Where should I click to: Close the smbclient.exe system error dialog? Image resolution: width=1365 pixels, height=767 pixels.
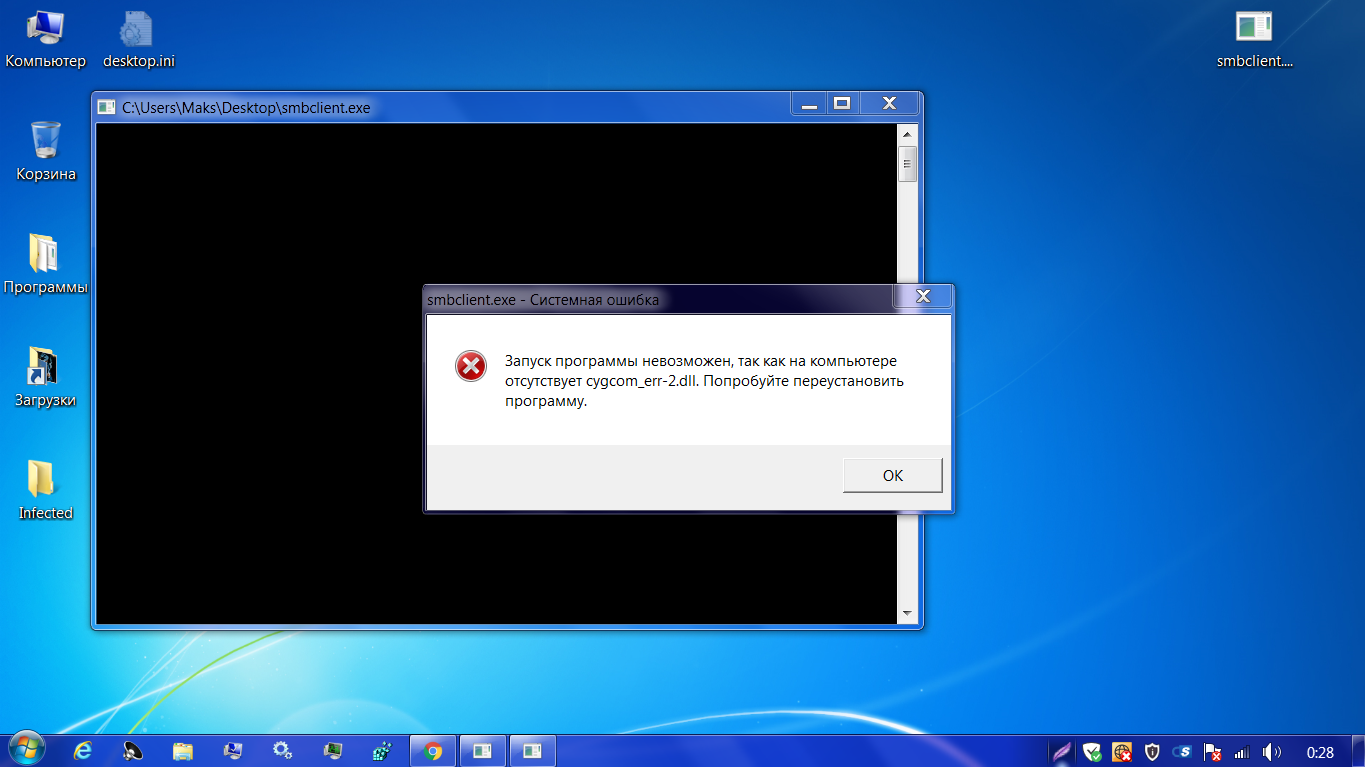tap(923, 297)
